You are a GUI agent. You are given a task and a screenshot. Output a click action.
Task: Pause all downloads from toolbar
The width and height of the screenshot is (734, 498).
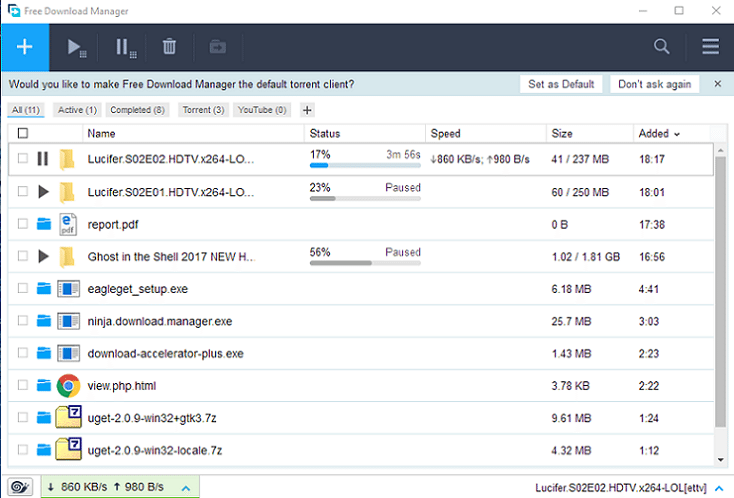(x=125, y=47)
